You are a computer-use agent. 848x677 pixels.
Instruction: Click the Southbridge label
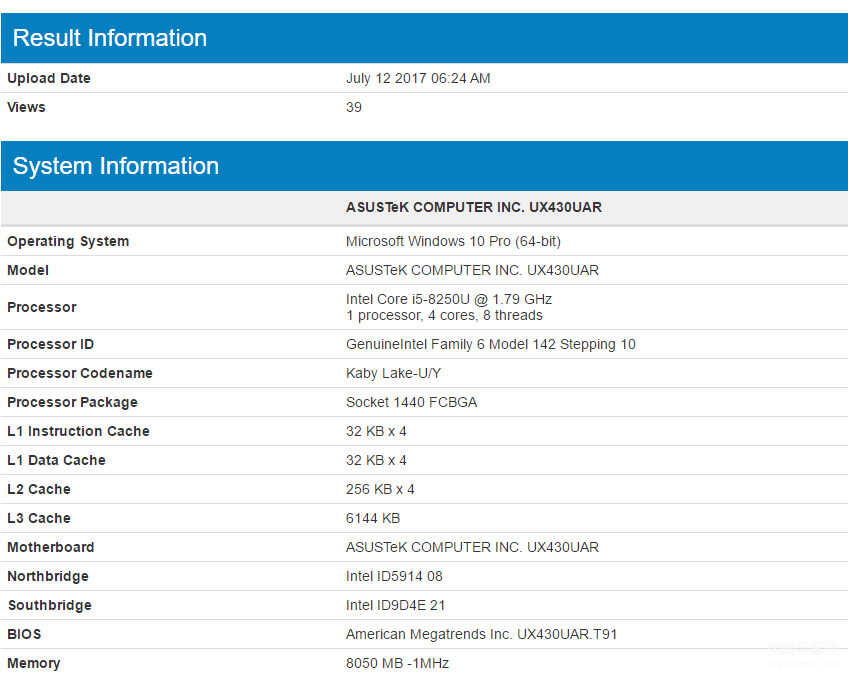click(49, 605)
